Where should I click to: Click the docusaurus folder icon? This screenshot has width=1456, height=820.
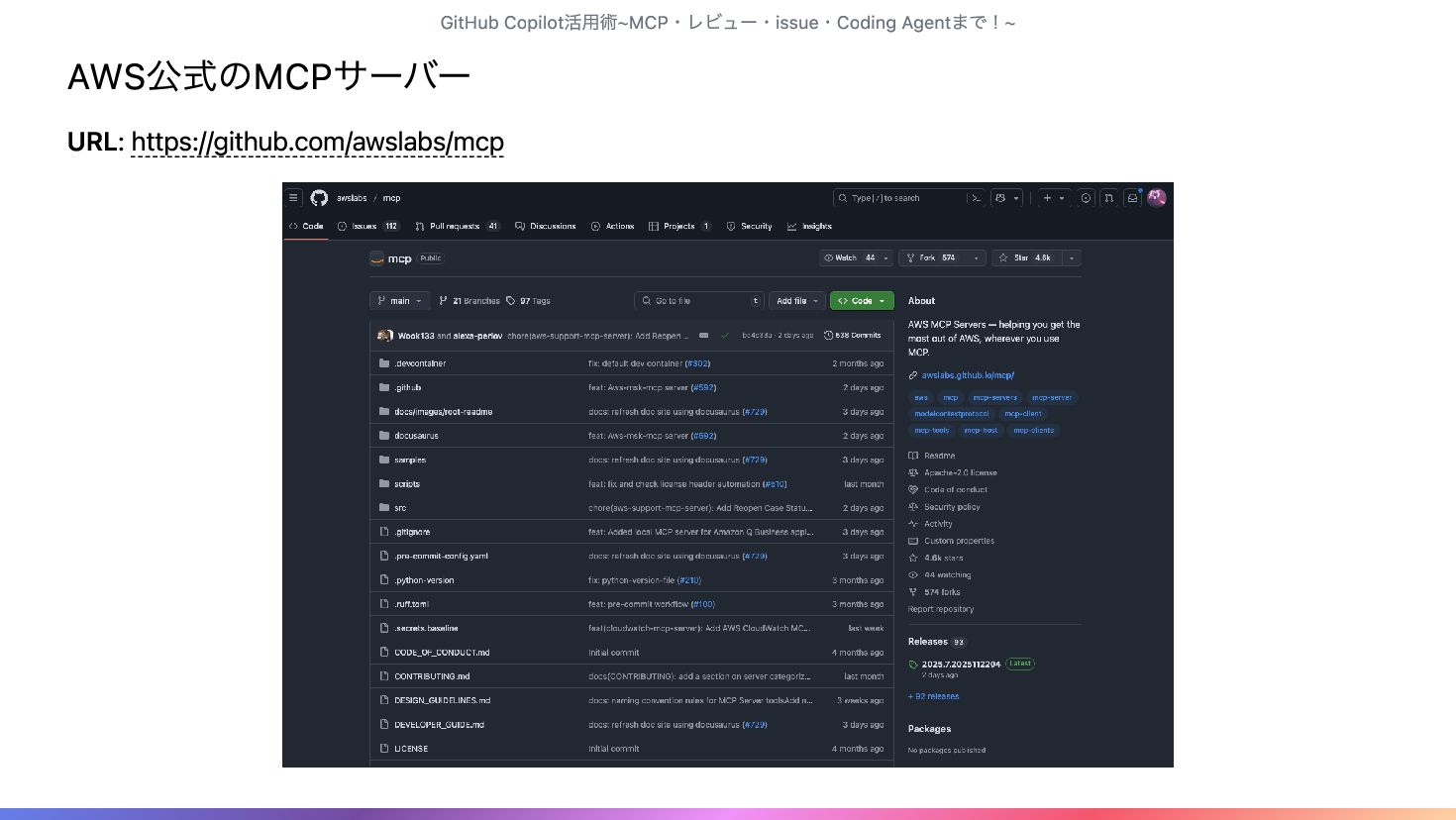pyautogui.click(x=384, y=436)
